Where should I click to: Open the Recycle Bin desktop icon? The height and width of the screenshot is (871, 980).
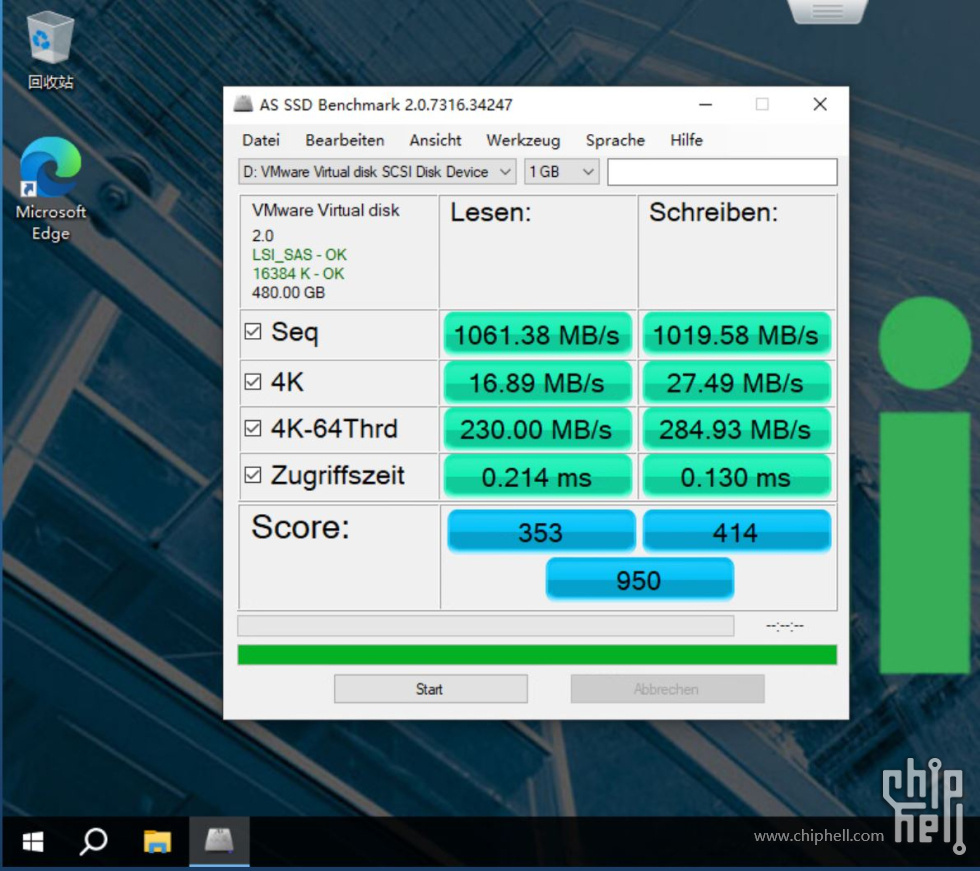(50, 50)
